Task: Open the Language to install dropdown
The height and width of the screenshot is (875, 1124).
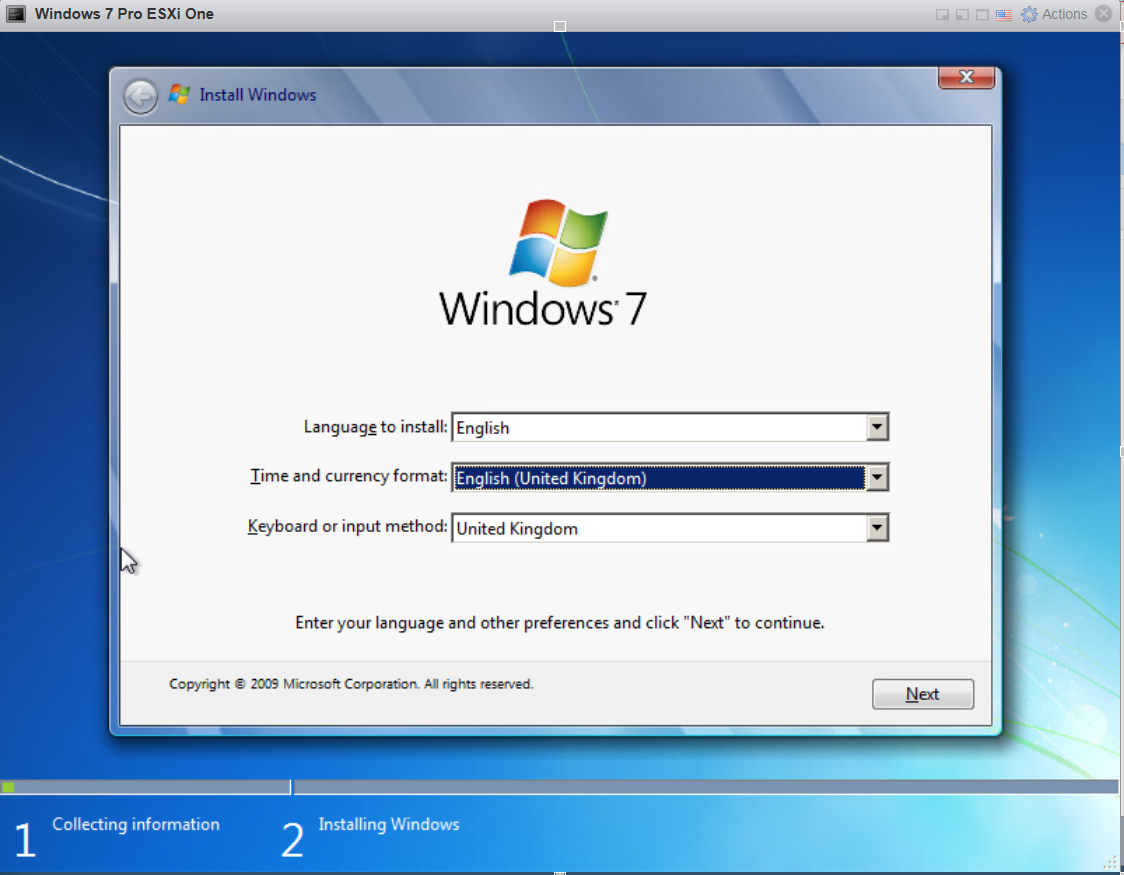Action: pos(878,427)
